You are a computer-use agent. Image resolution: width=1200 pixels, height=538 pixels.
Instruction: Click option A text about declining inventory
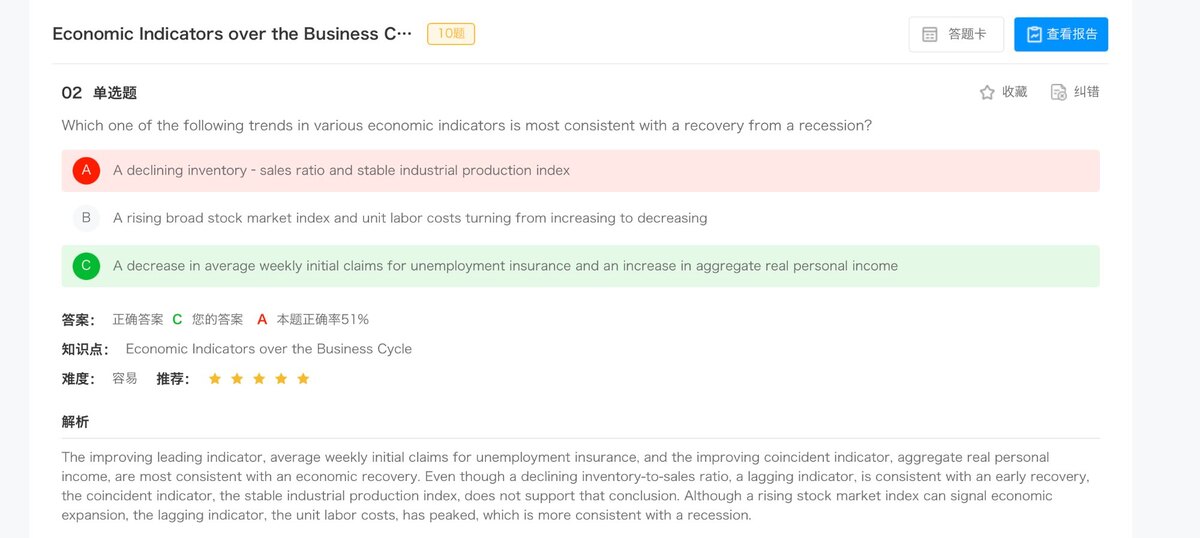point(341,171)
